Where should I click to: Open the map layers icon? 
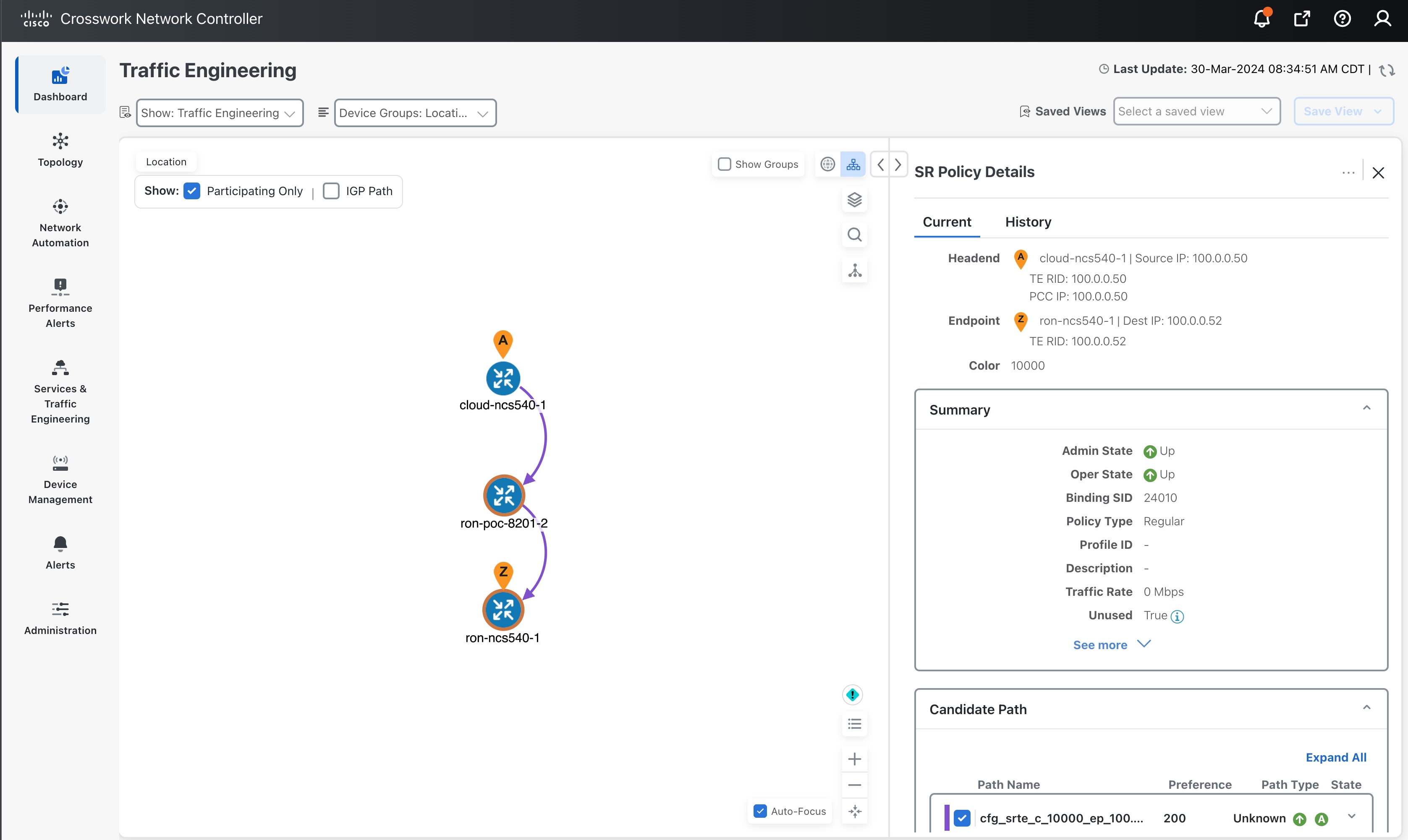(x=854, y=200)
